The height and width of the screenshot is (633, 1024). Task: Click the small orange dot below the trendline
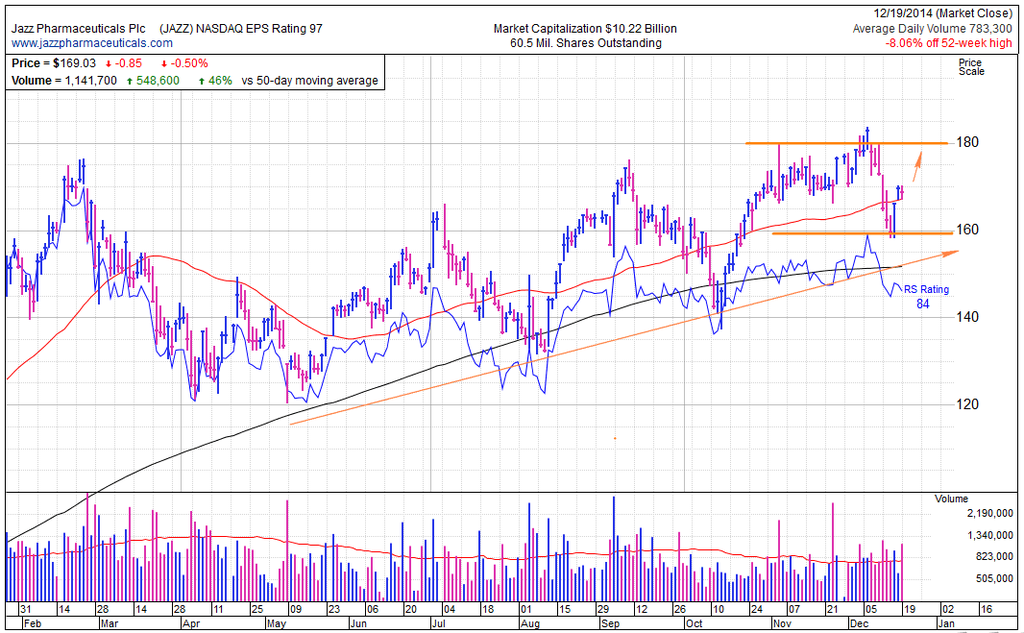614,438
